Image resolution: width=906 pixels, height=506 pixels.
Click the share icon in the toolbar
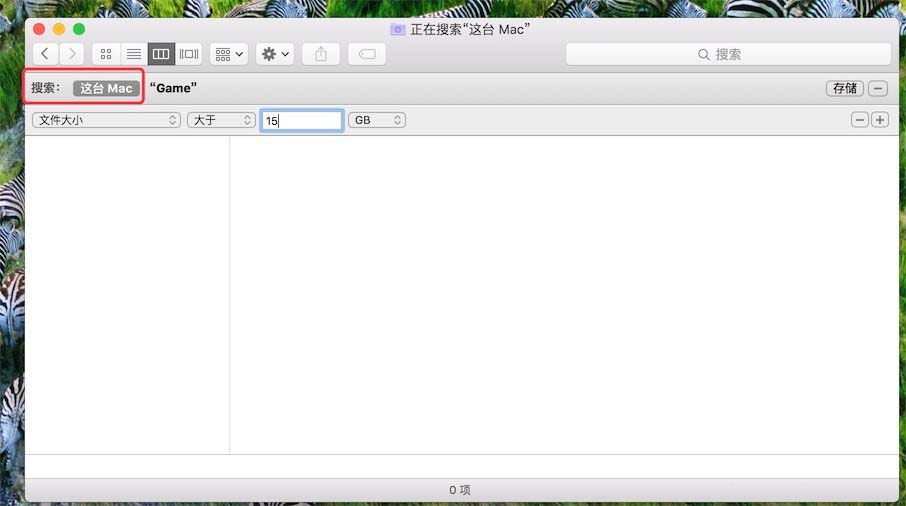pyautogui.click(x=321, y=54)
